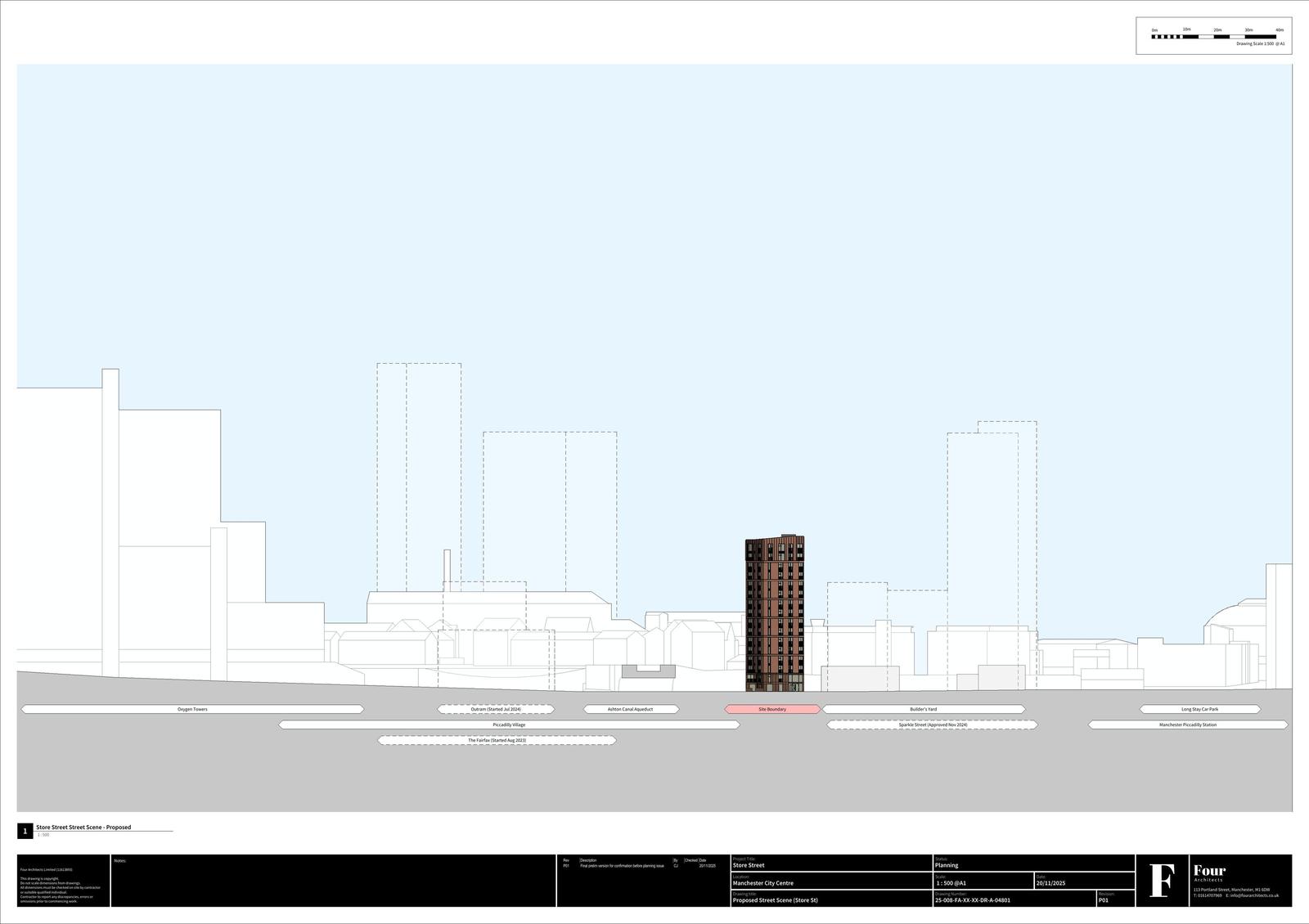Click the Long Stay Car Park label
The height and width of the screenshot is (924, 1309).
point(1199,709)
